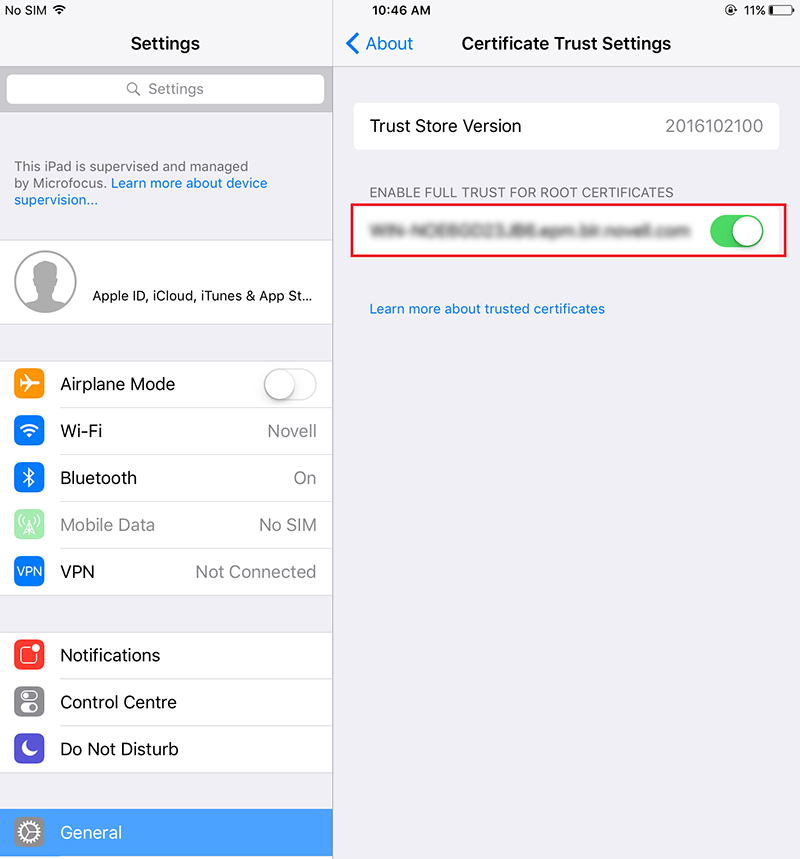Select the Bluetooth icon
The height and width of the screenshot is (859, 800).
(29, 478)
